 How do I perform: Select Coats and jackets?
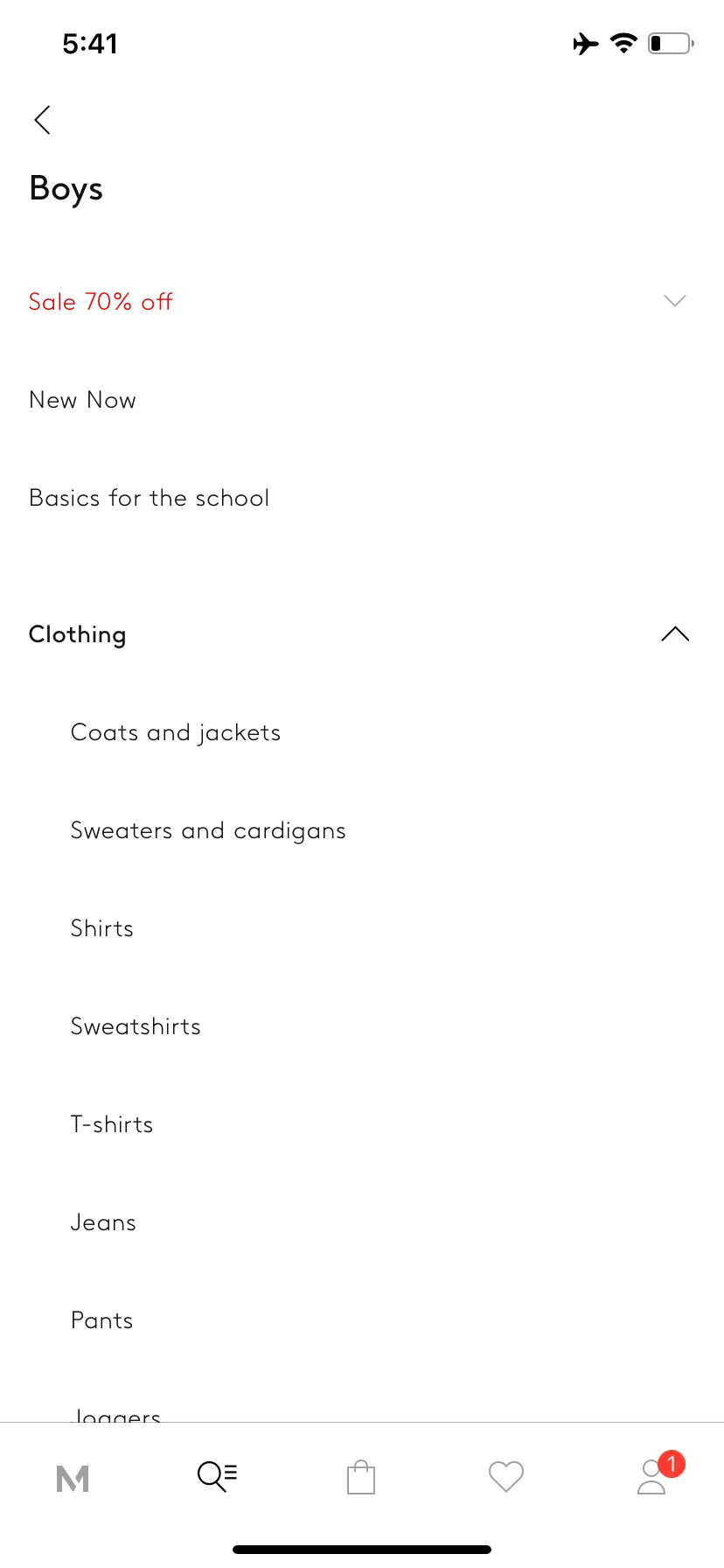(176, 733)
